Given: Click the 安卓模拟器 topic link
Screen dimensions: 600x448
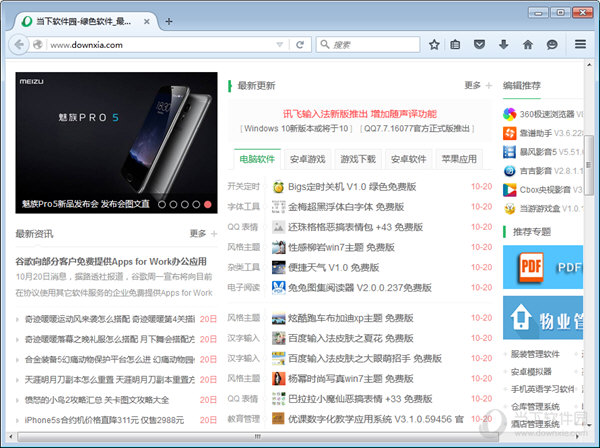Looking at the screenshot, I should pos(531,371).
